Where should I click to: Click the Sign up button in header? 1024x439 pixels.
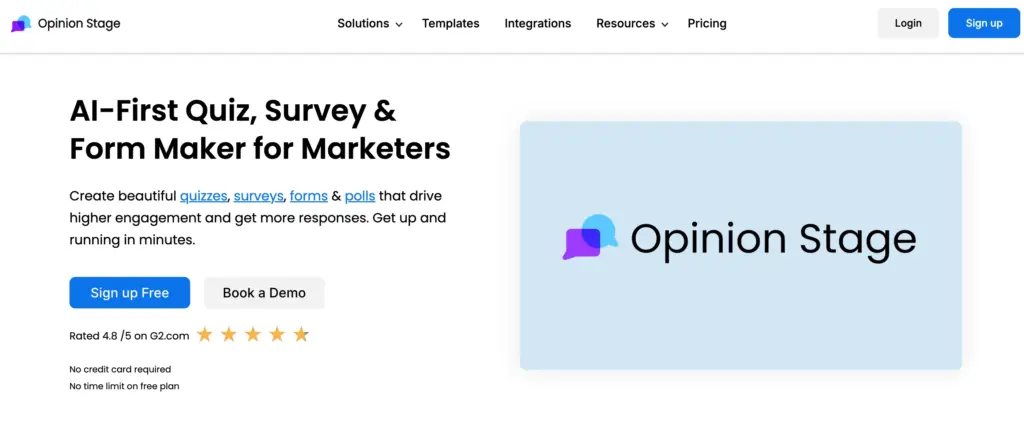[x=984, y=23]
